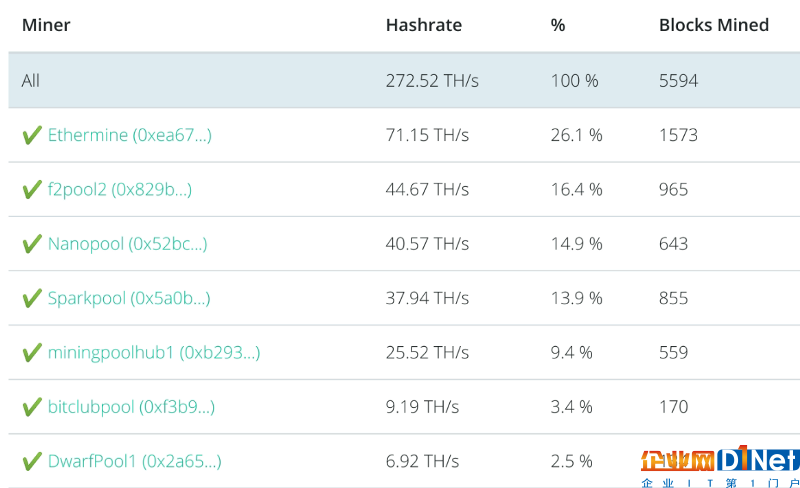Open the DwarfPool1 (0x2a65...) link
The width and height of the screenshot is (800, 488).
135,461
